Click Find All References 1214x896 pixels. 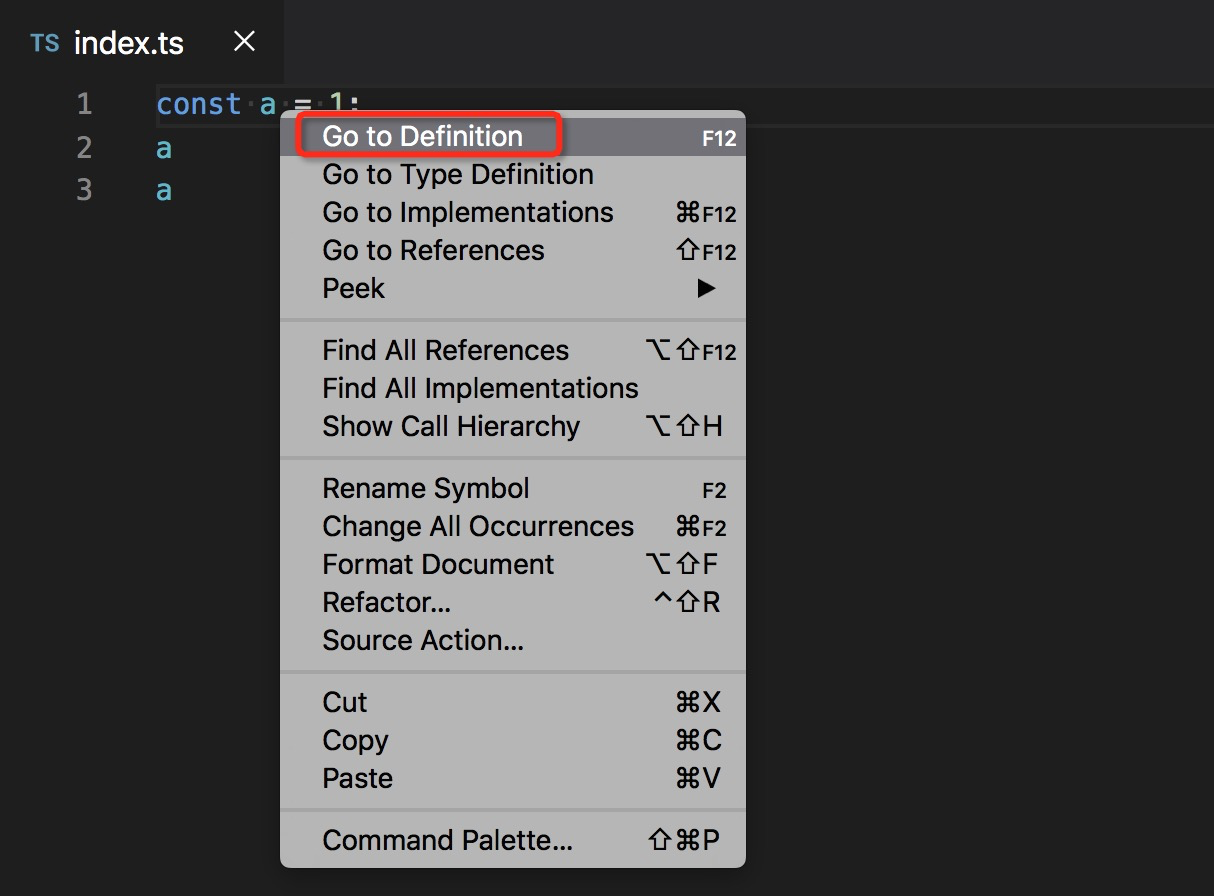[x=445, y=351]
